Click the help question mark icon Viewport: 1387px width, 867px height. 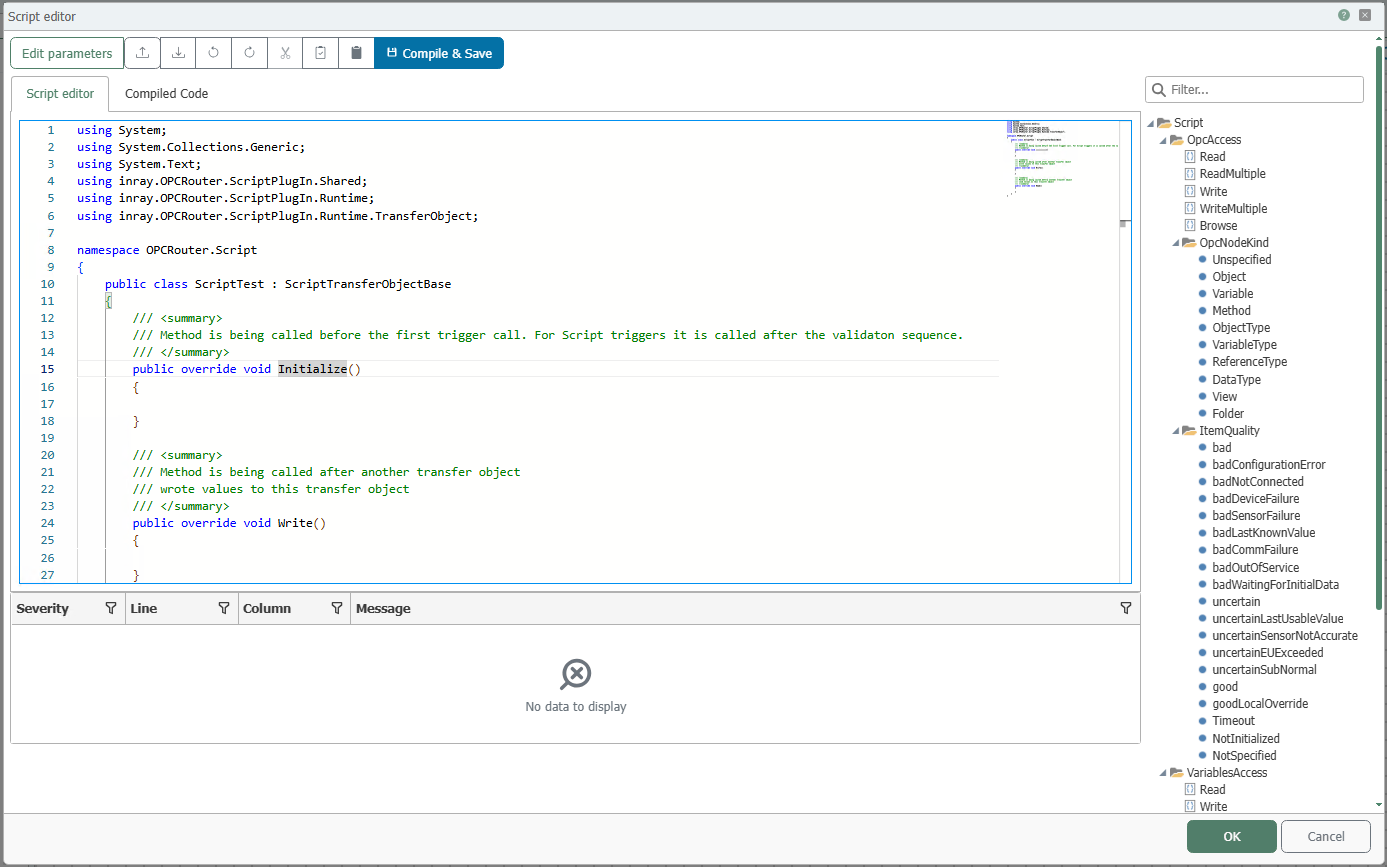(x=1344, y=15)
